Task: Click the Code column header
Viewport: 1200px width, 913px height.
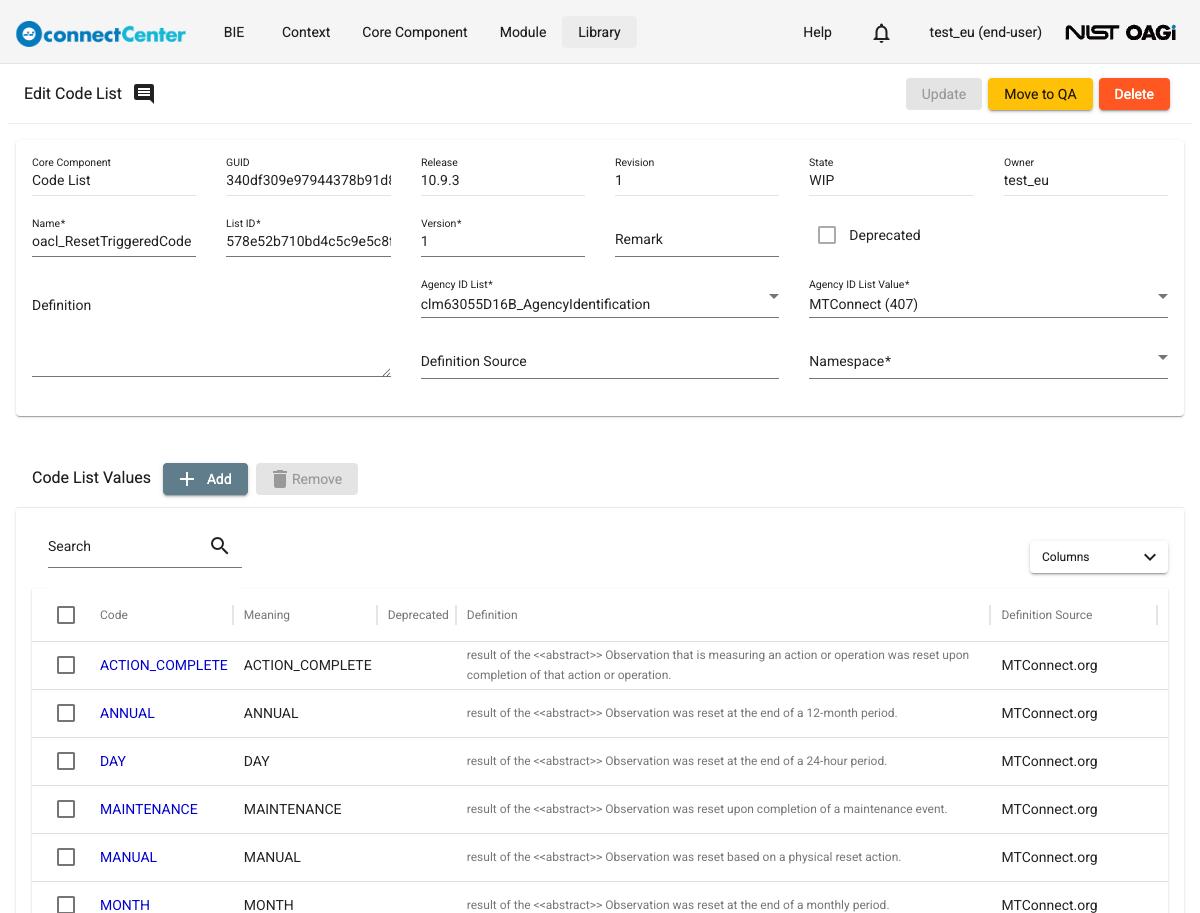Action: coord(114,615)
